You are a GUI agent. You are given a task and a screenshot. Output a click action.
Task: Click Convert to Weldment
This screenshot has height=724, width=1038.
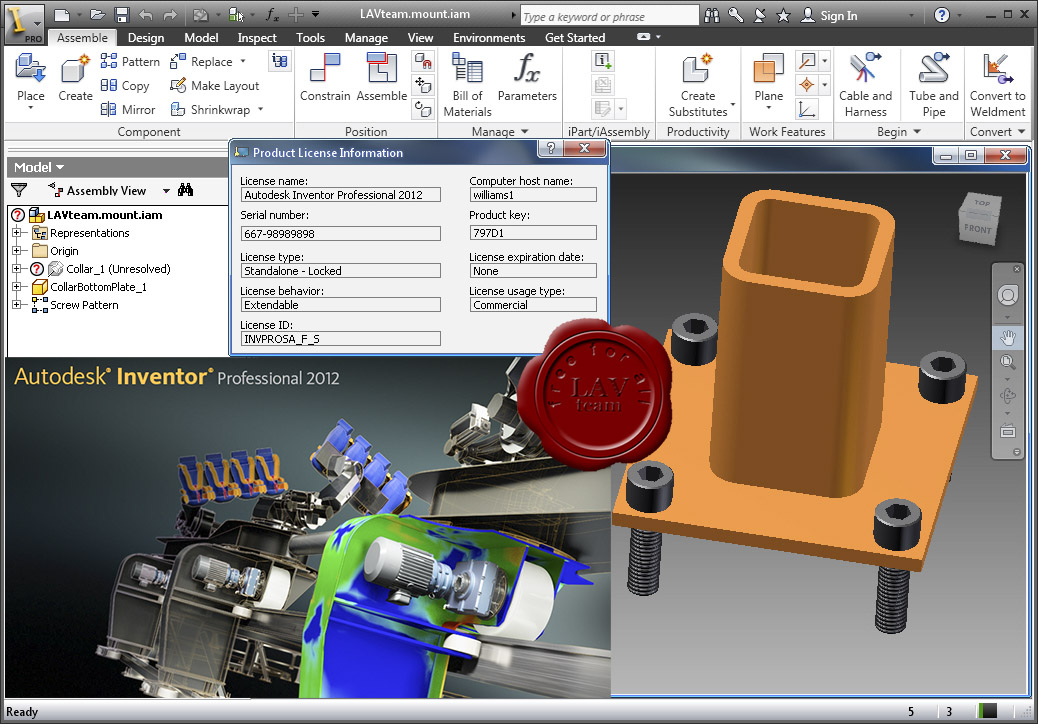[x=997, y=86]
